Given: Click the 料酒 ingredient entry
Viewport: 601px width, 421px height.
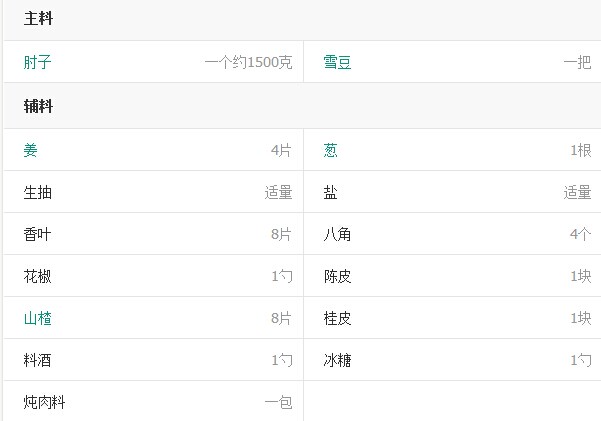Looking at the screenshot, I should (x=38, y=361).
